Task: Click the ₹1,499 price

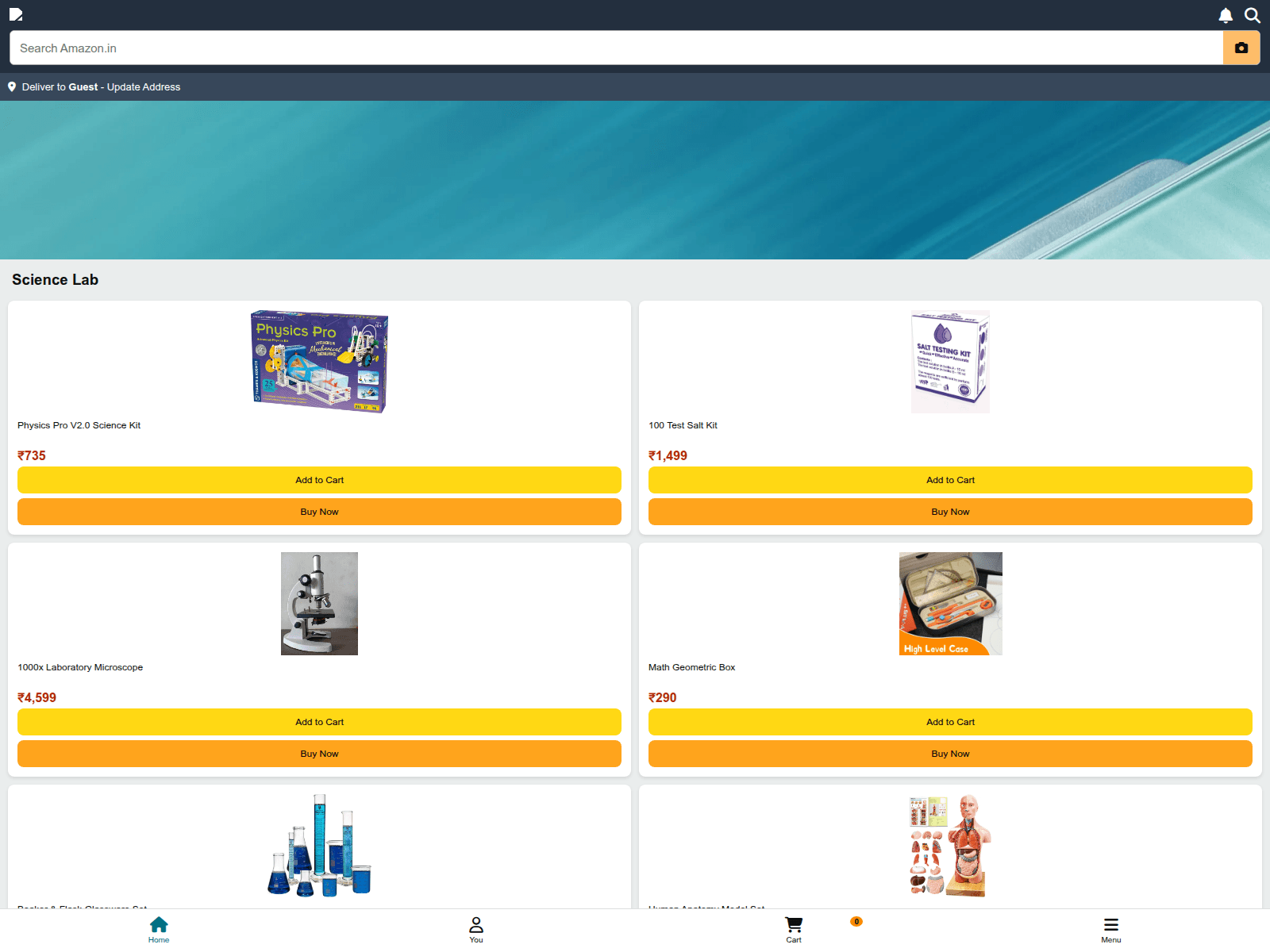Action: 668,455
